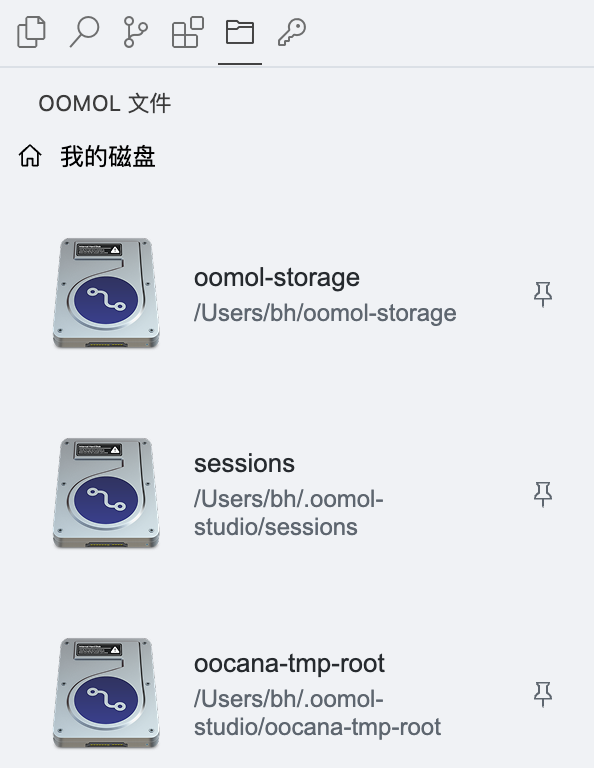Screen dimensions: 594x768
Task: Open the Extensions blocks icon
Action: 188,32
